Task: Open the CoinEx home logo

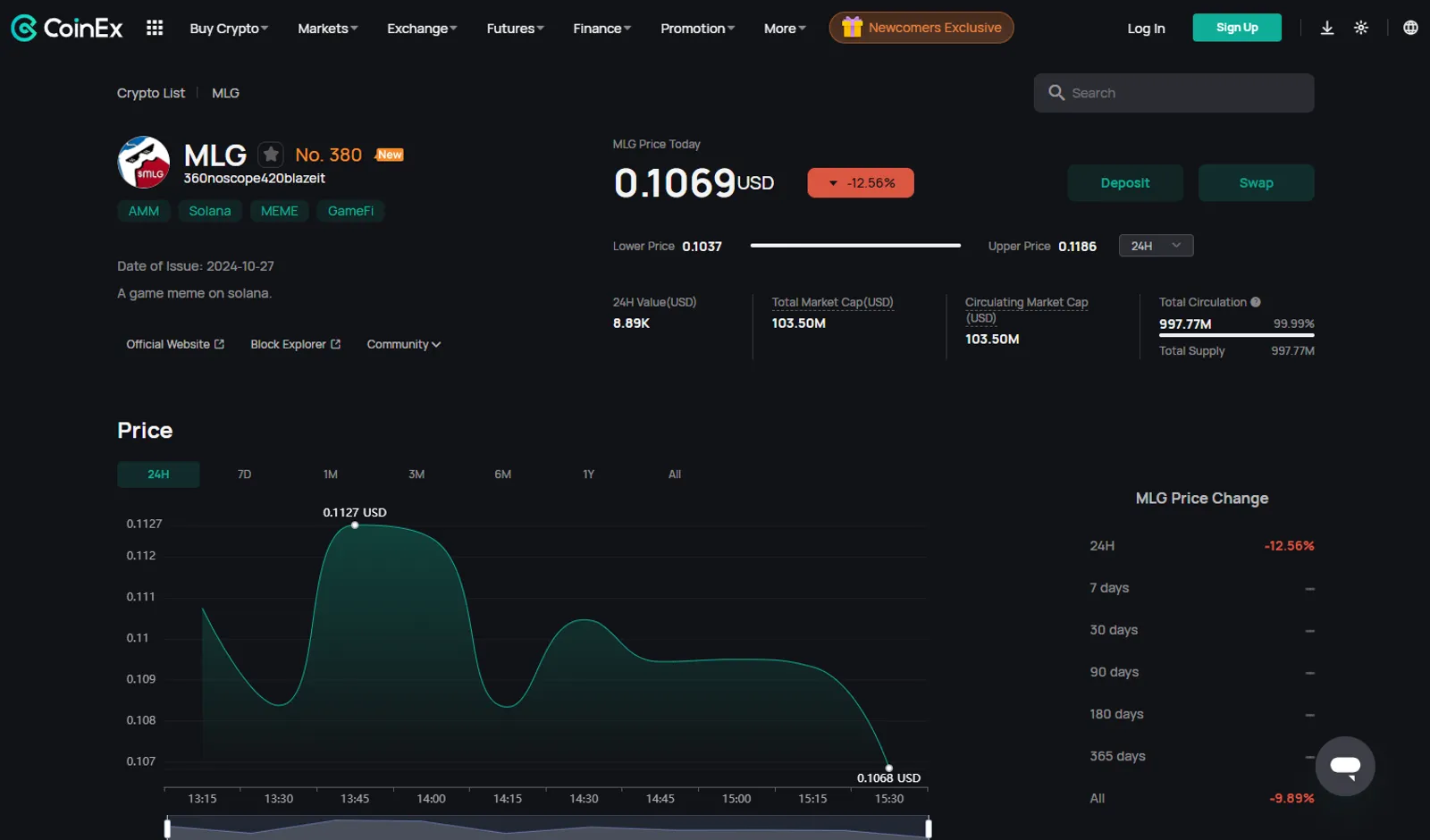Action: [67, 28]
